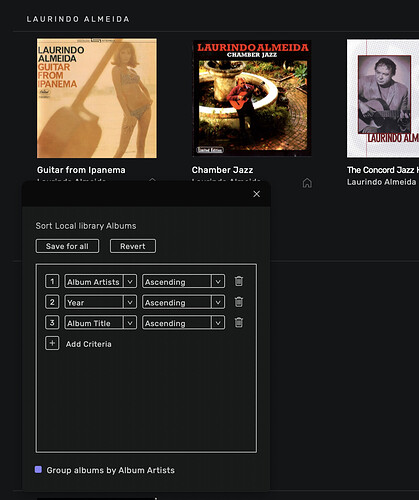Close the sort dialog
Screen dimensions: 419x500
click(x=256, y=194)
